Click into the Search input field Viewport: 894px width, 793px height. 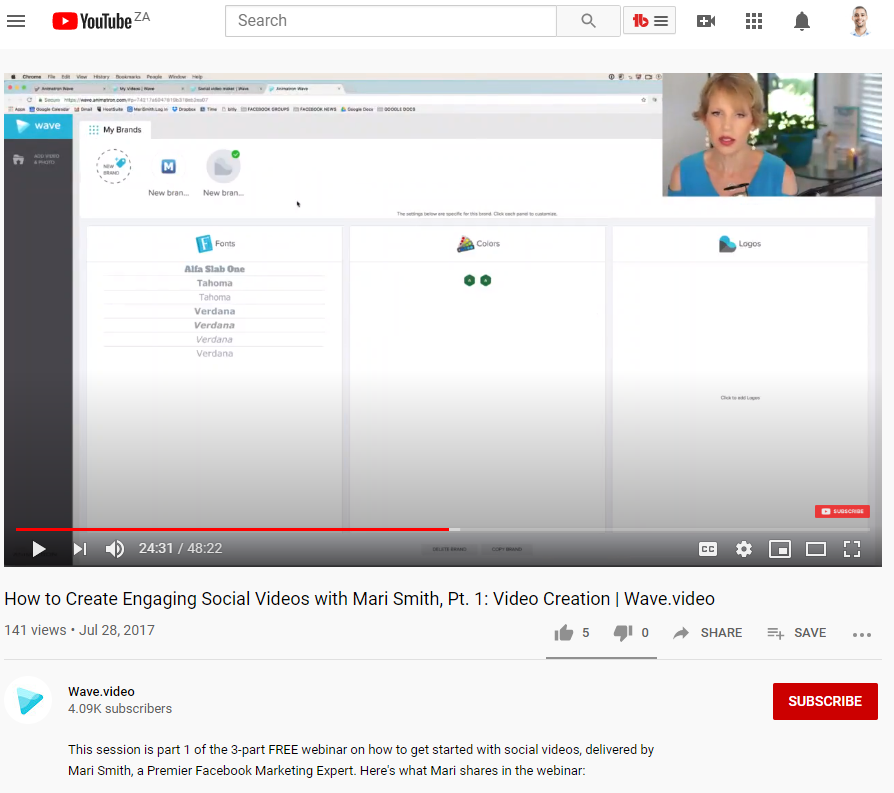pyautogui.click(x=391, y=21)
